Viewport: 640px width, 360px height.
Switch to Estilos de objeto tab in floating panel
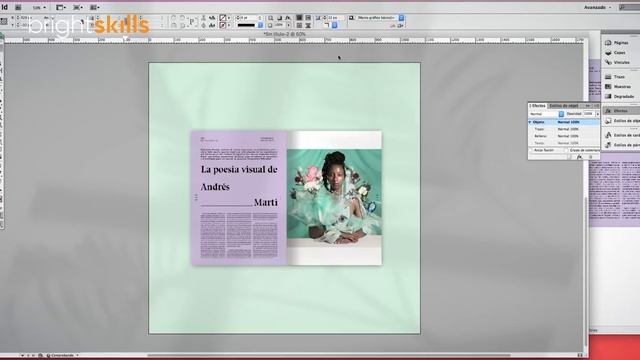(x=564, y=106)
